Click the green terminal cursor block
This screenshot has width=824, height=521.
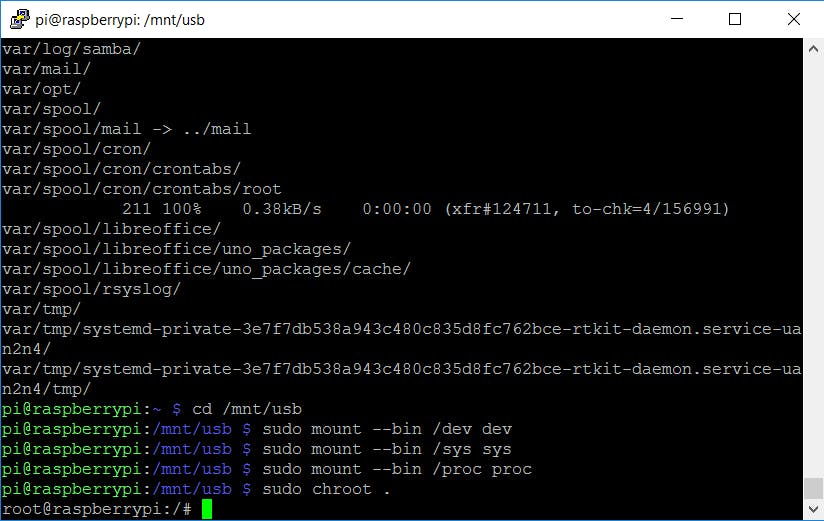coord(207,509)
